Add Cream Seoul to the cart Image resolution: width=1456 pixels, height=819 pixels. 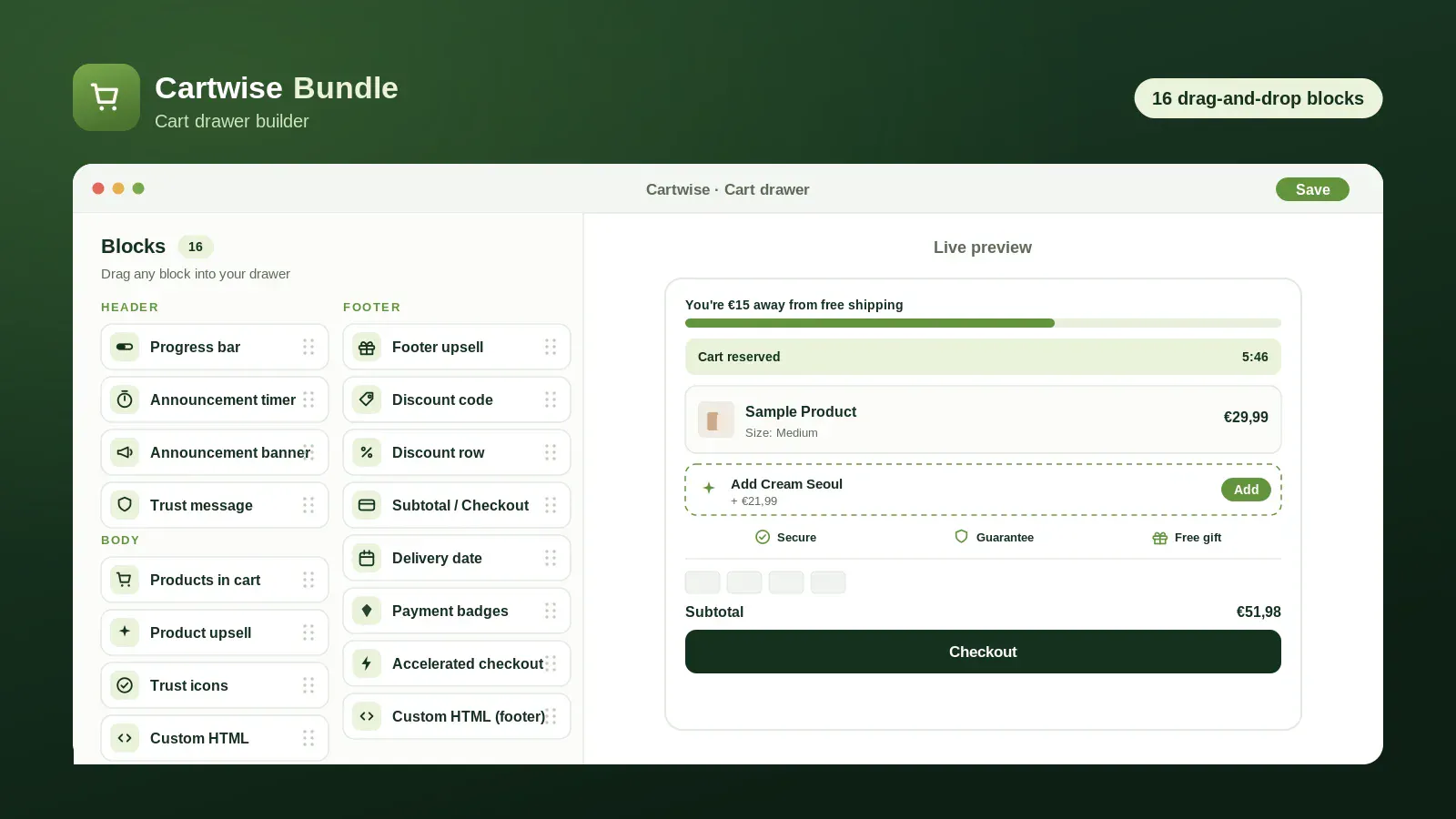(1246, 490)
